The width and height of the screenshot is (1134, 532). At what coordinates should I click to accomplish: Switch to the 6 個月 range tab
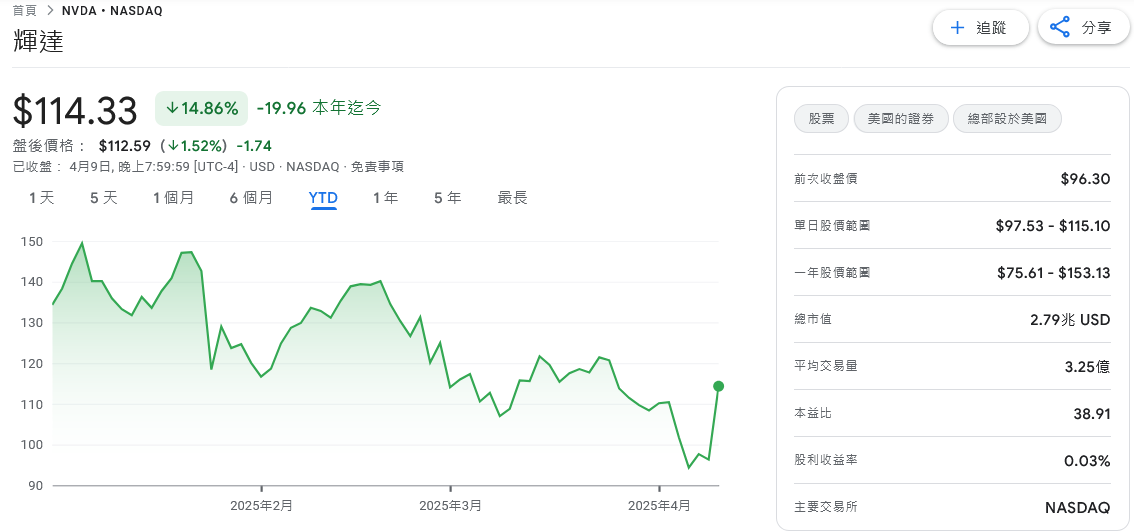pyautogui.click(x=251, y=197)
